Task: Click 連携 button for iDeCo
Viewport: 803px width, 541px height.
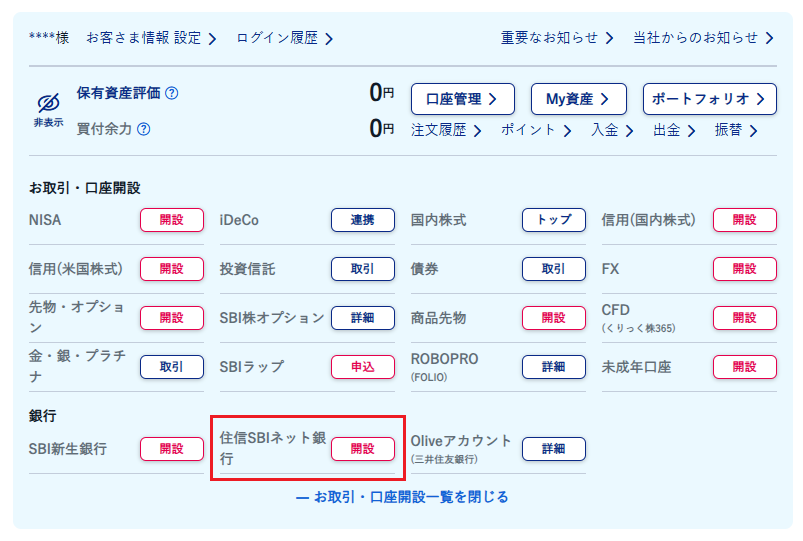Action: 363,220
